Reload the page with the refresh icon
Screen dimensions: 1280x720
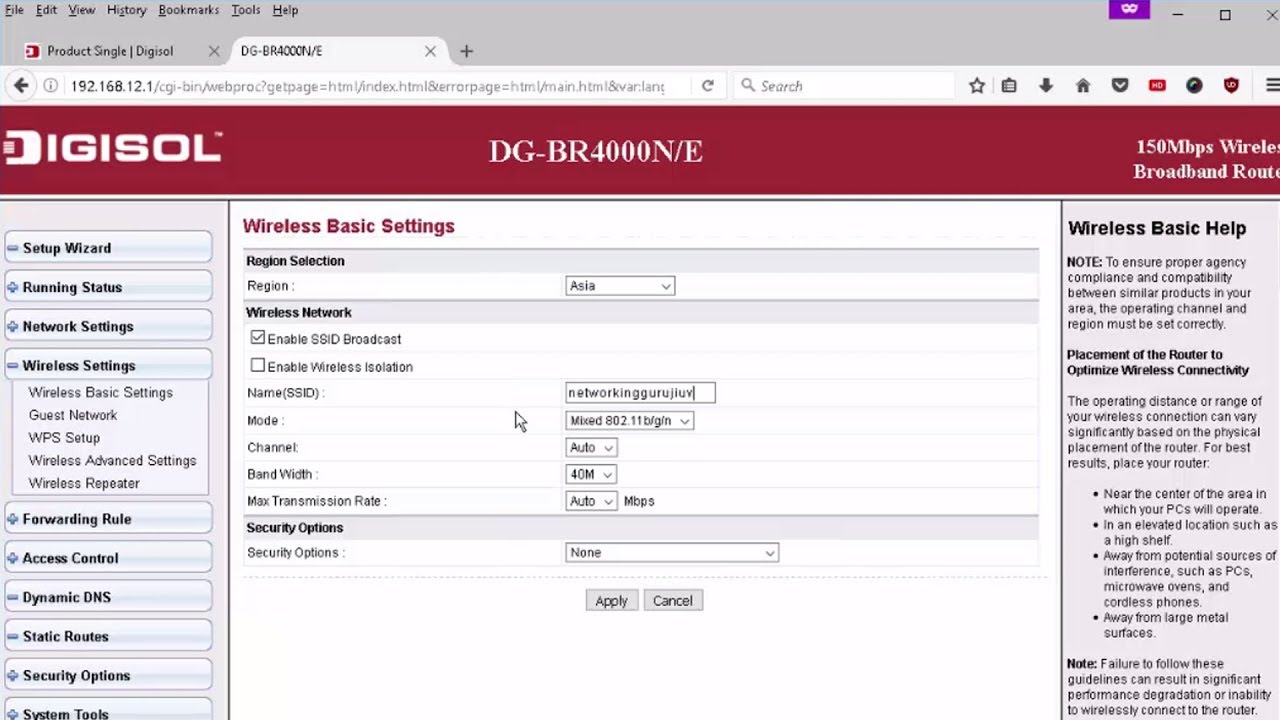[708, 86]
